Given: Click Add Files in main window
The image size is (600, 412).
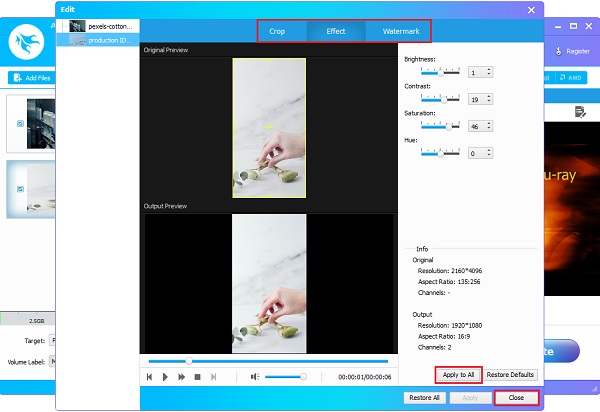Looking at the screenshot, I should [x=32, y=78].
